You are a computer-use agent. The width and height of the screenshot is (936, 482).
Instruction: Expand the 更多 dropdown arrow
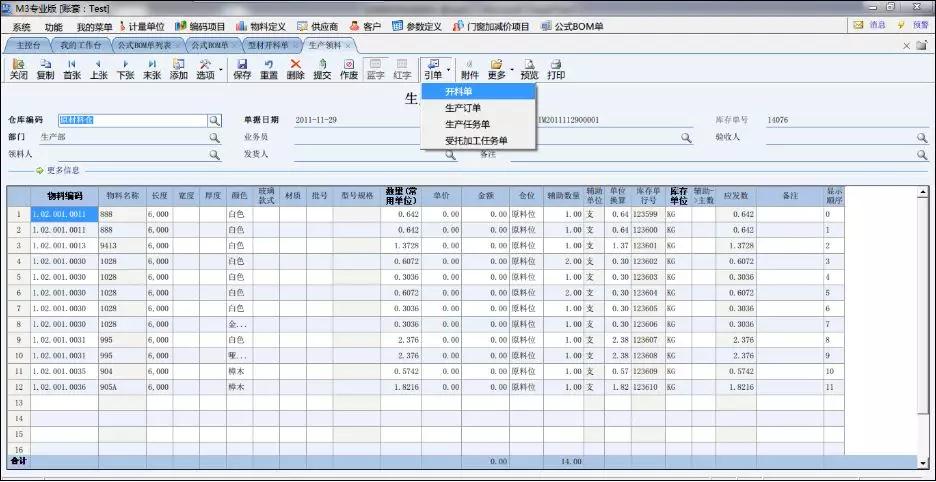point(512,70)
